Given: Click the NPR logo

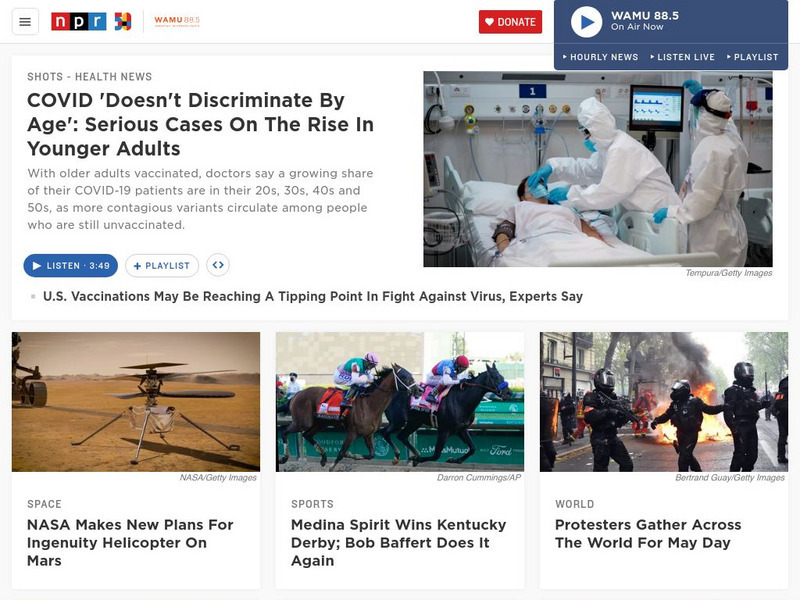Looking at the screenshot, I should tap(79, 21).
